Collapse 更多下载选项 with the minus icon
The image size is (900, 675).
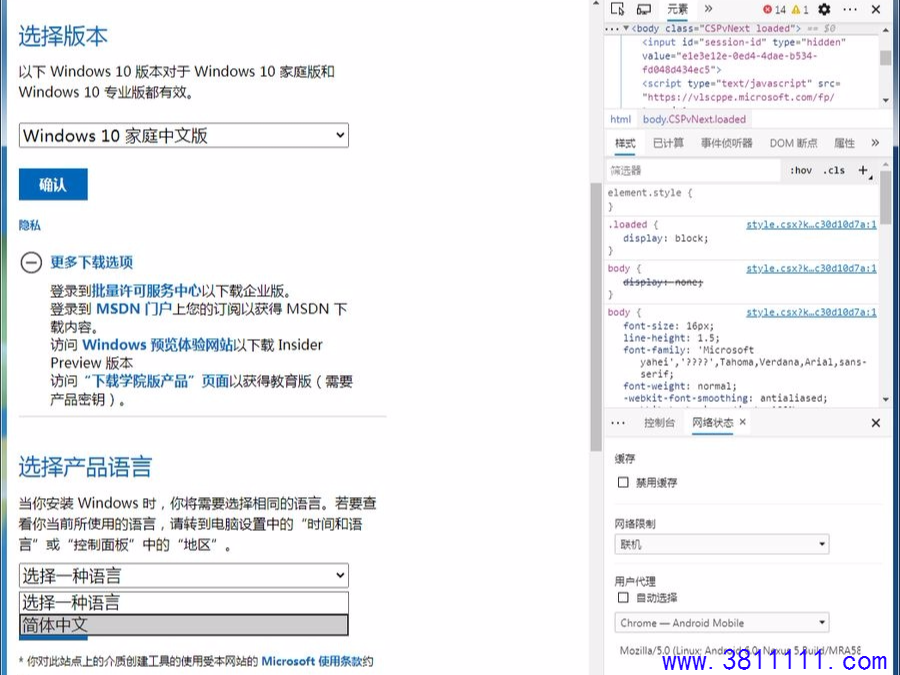pos(31,262)
